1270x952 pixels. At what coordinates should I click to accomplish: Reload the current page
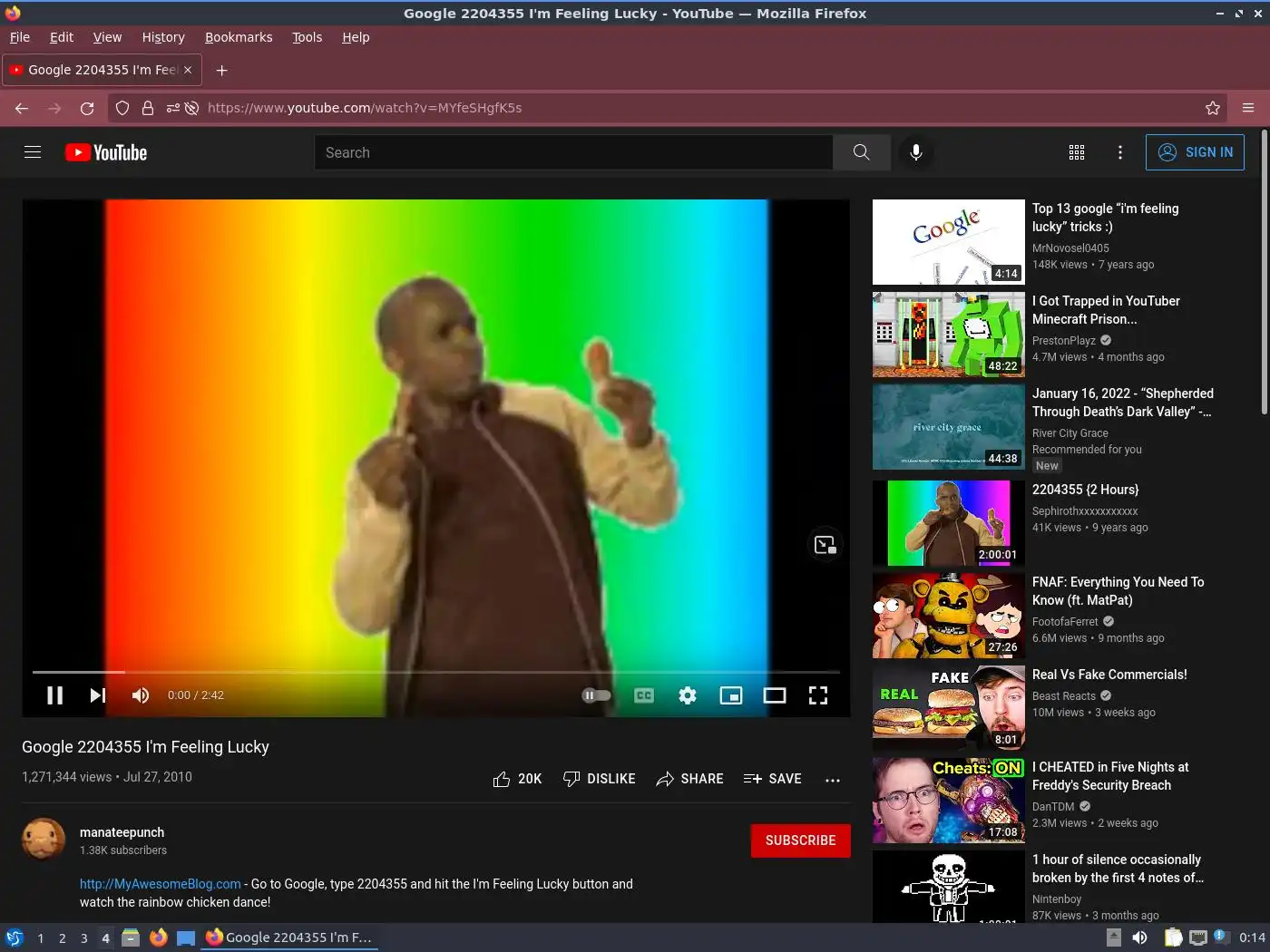coord(87,108)
